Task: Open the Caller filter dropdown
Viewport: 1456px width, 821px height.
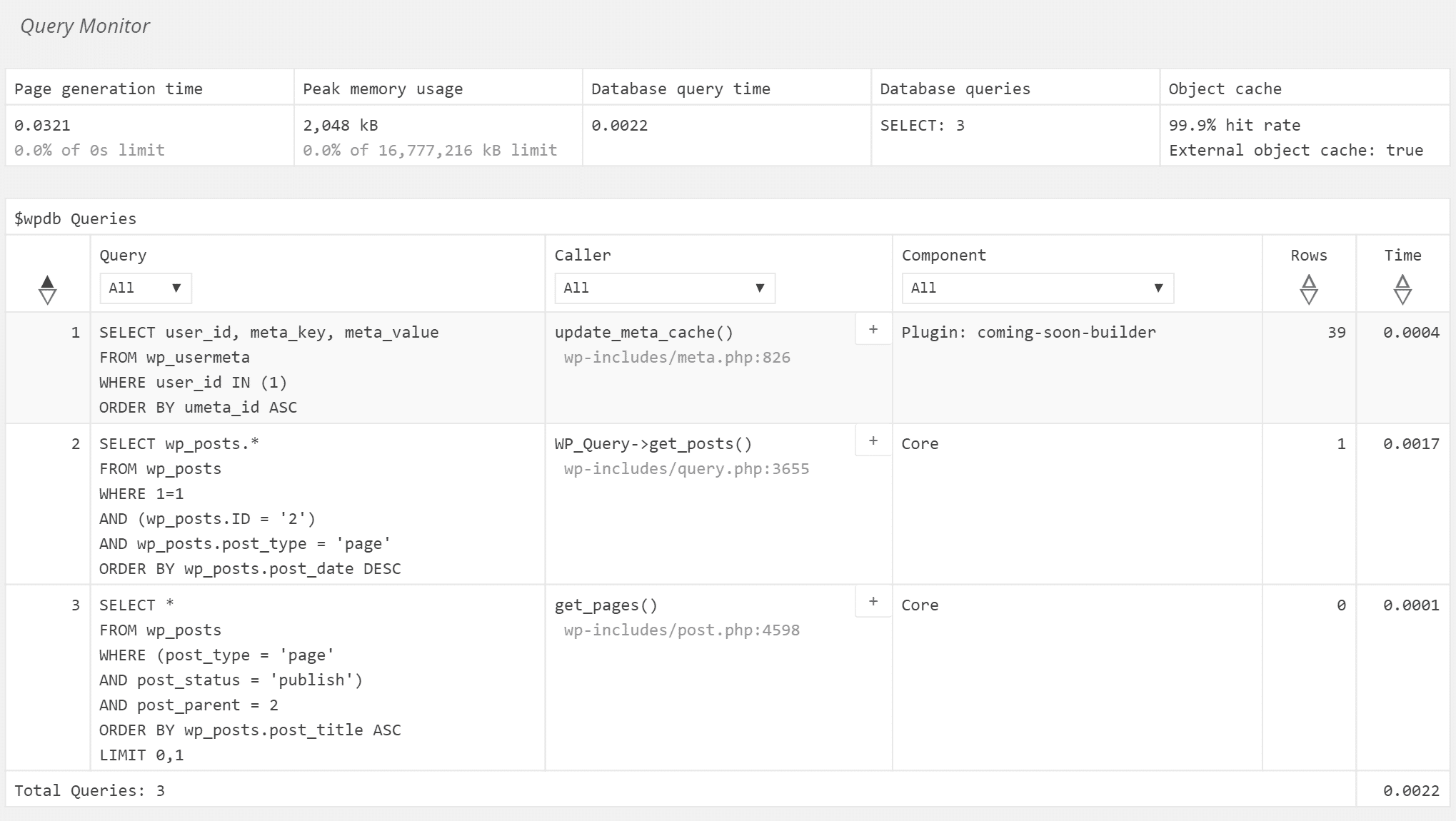Action: [x=664, y=288]
